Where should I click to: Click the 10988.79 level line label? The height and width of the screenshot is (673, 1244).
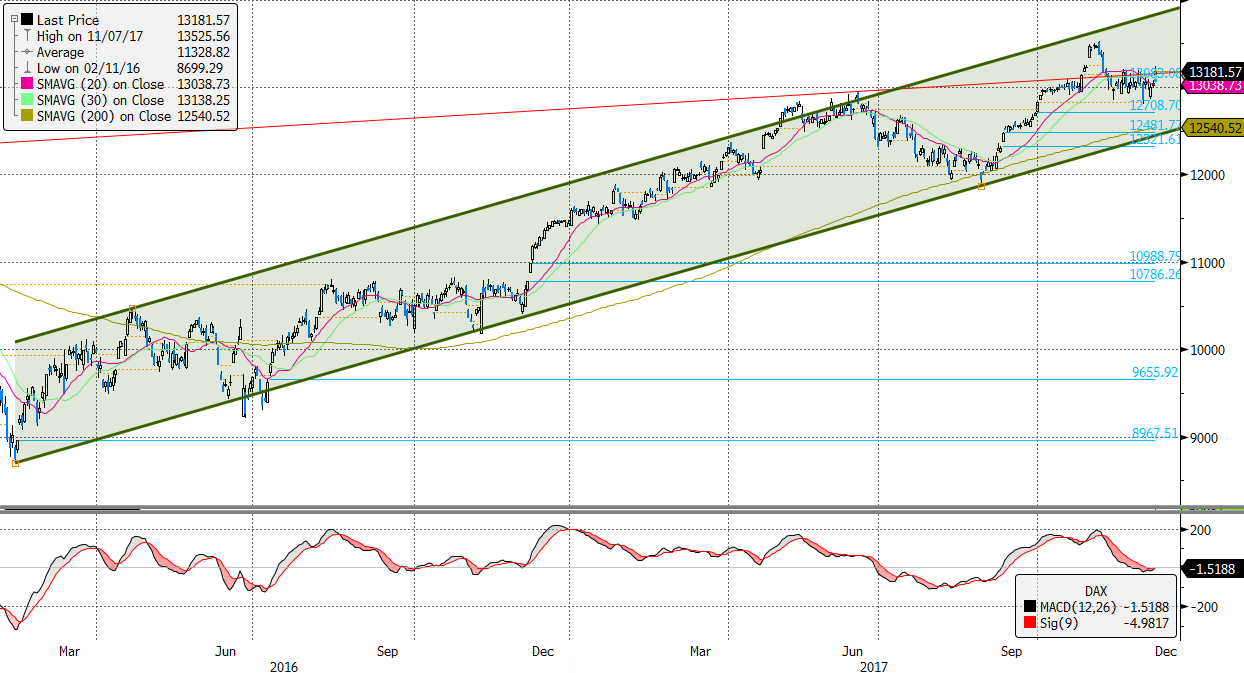tap(1155, 256)
